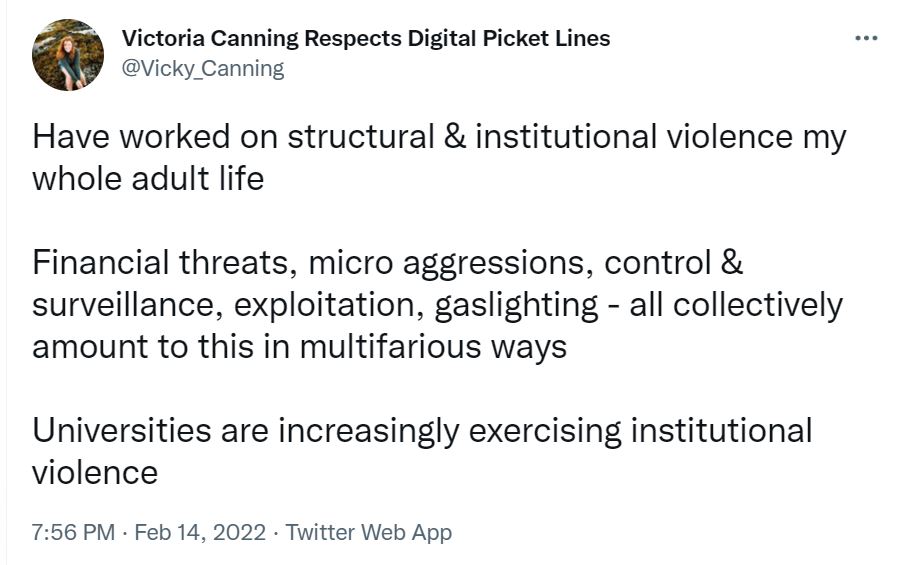Click the final word 'violence' on last line
This screenshot has width=902, height=565.
click(x=95, y=472)
